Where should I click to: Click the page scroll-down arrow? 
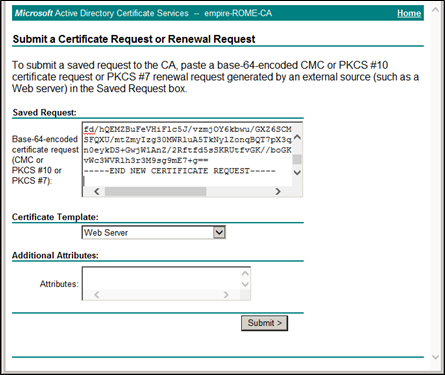(x=435, y=357)
